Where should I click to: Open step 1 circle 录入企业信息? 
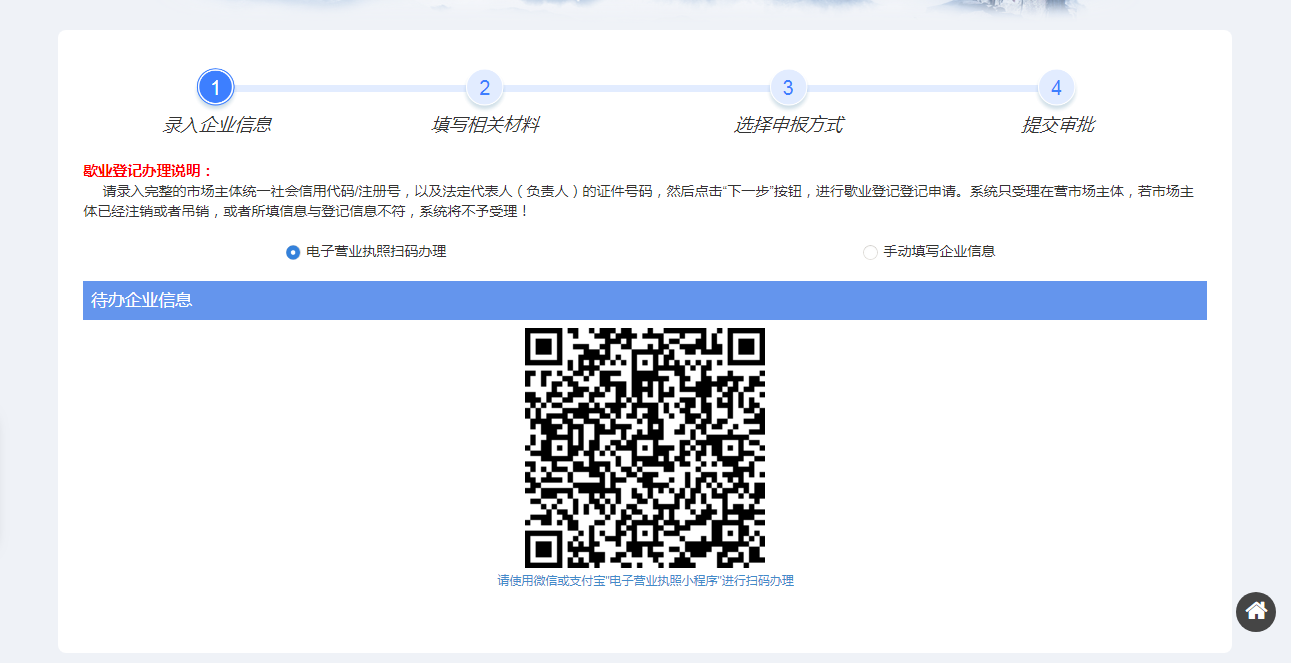(x=216, y=87)
